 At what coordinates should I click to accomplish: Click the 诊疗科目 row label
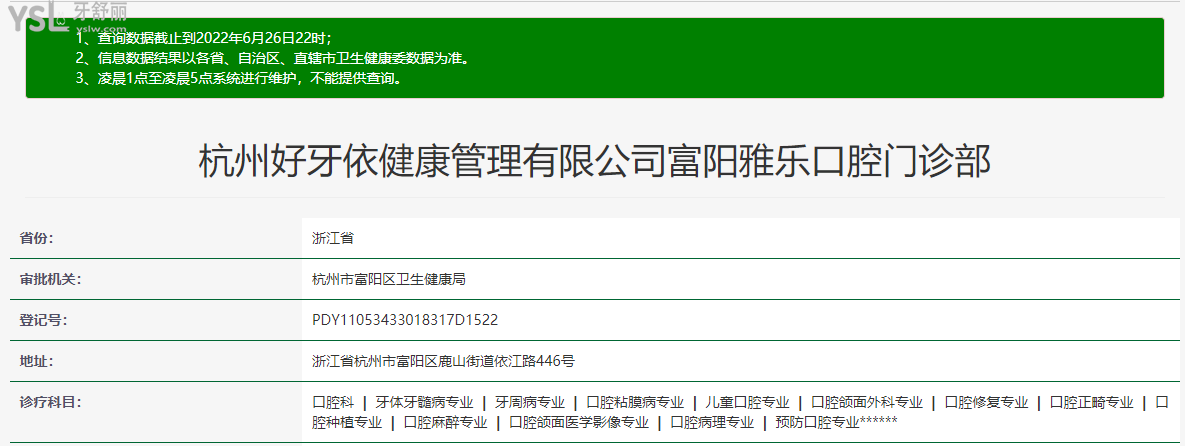tap(50, 401)
